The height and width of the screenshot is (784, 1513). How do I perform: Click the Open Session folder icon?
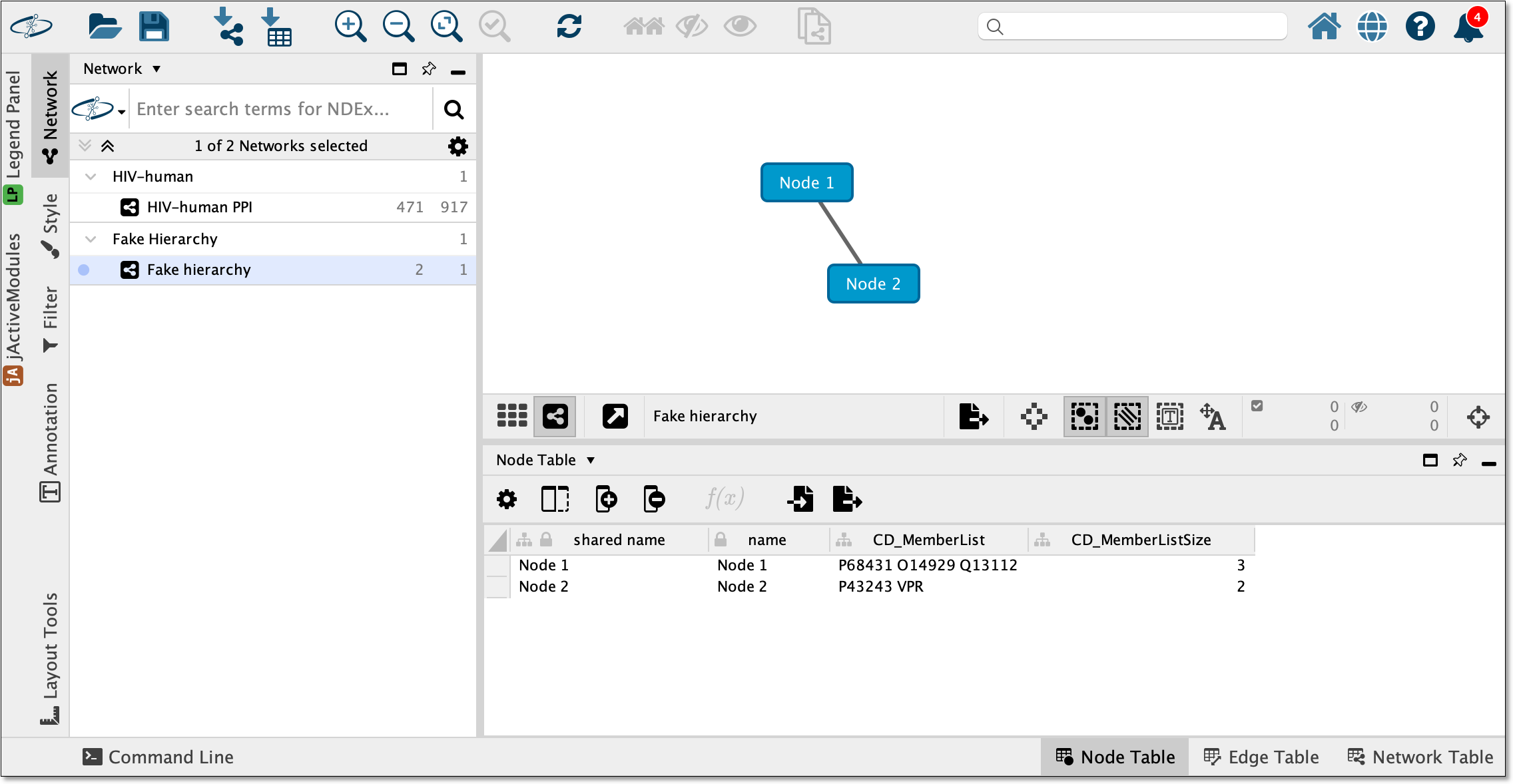click(x=105, y=27)
